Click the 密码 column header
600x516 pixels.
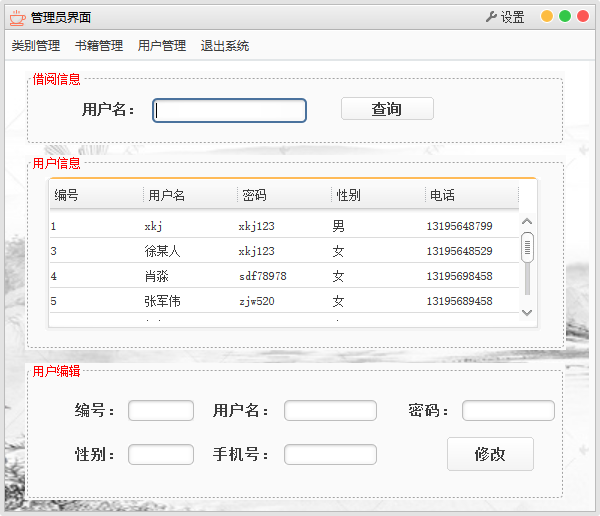click(x=284, y=195)
